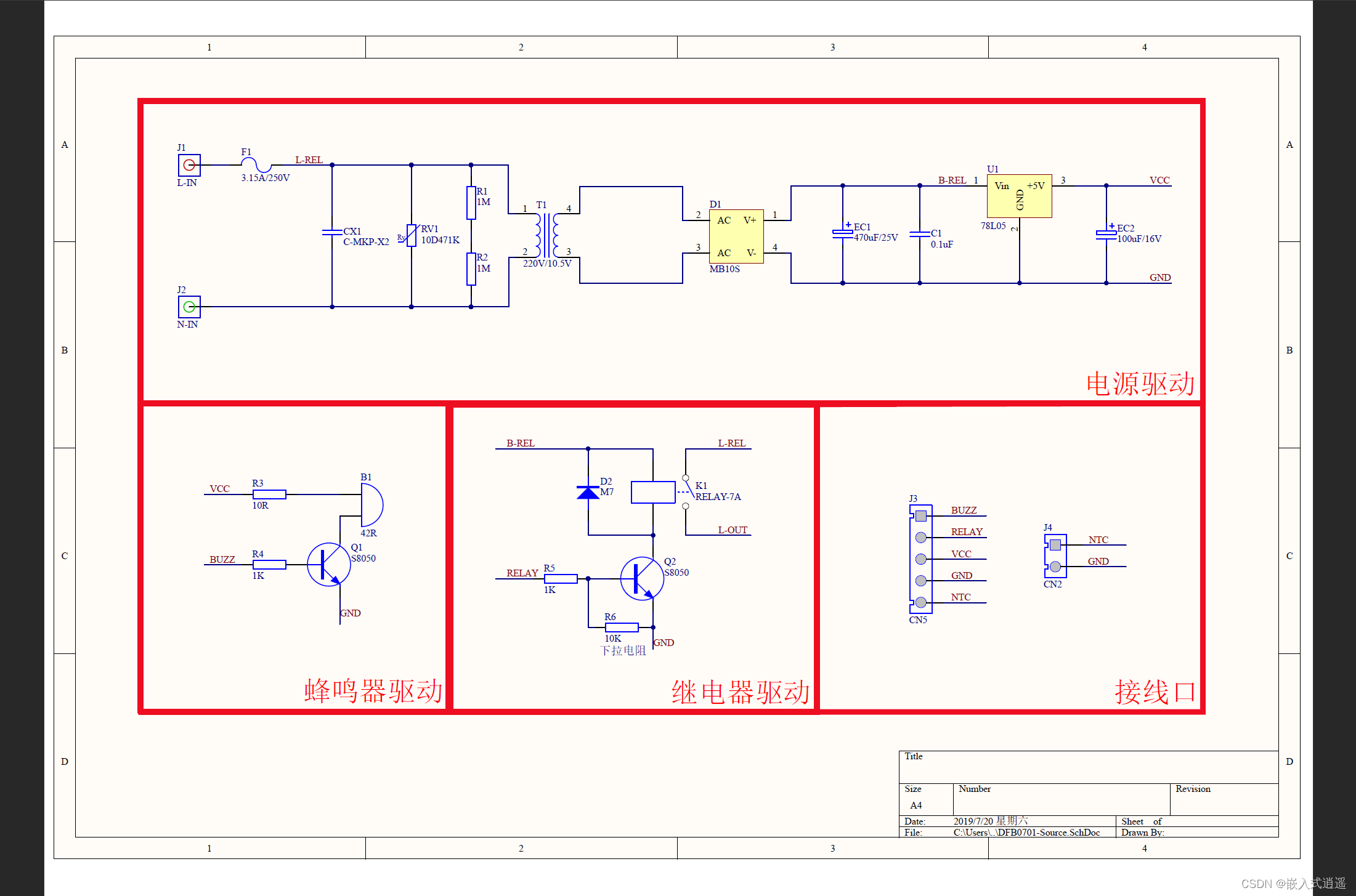Select the GND net label on J4
Screen dimensions: 1356x896
pos(1098,562)
